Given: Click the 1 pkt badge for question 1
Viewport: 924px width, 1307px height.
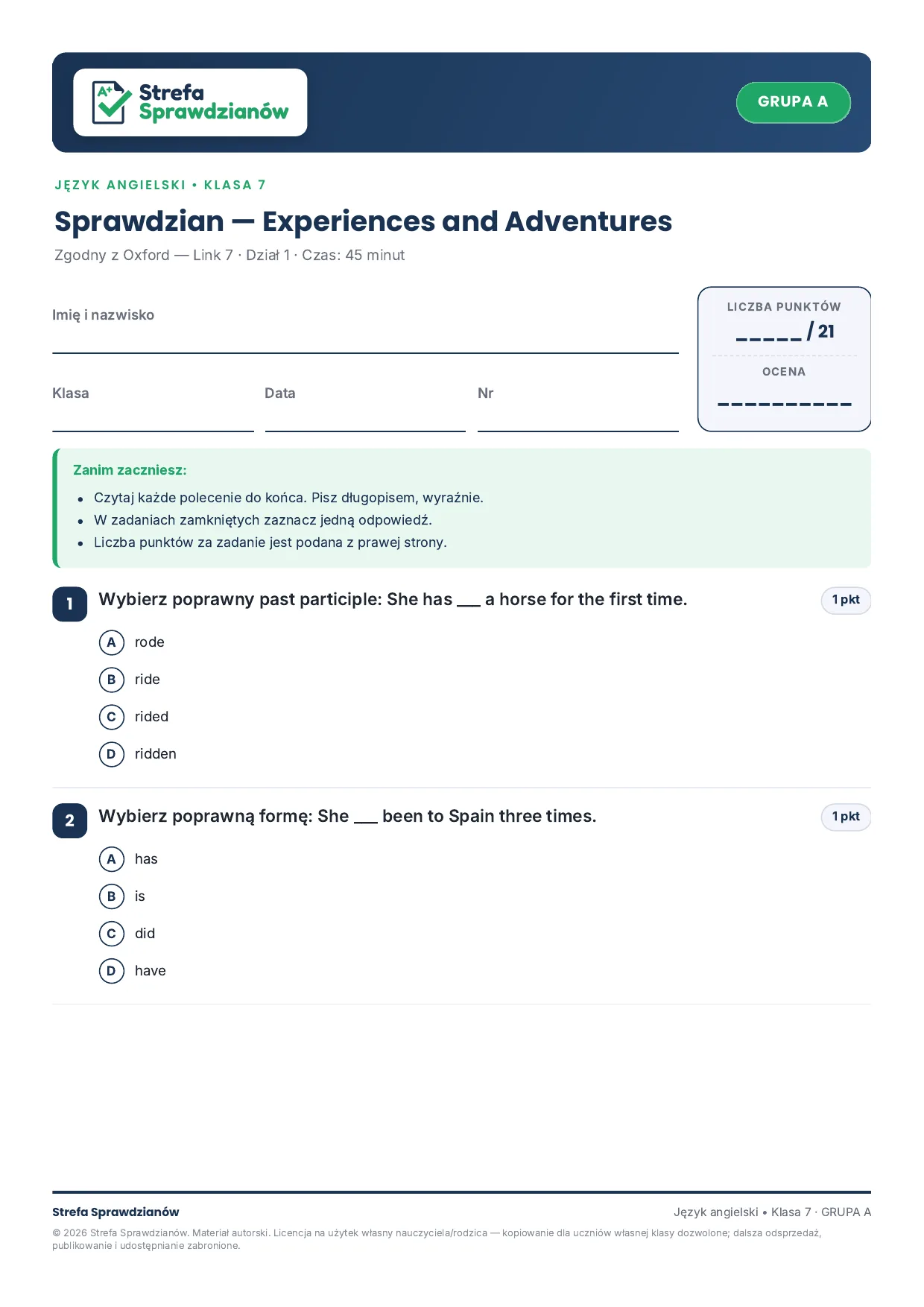Looking at the screenshot, I should (846, 600).
